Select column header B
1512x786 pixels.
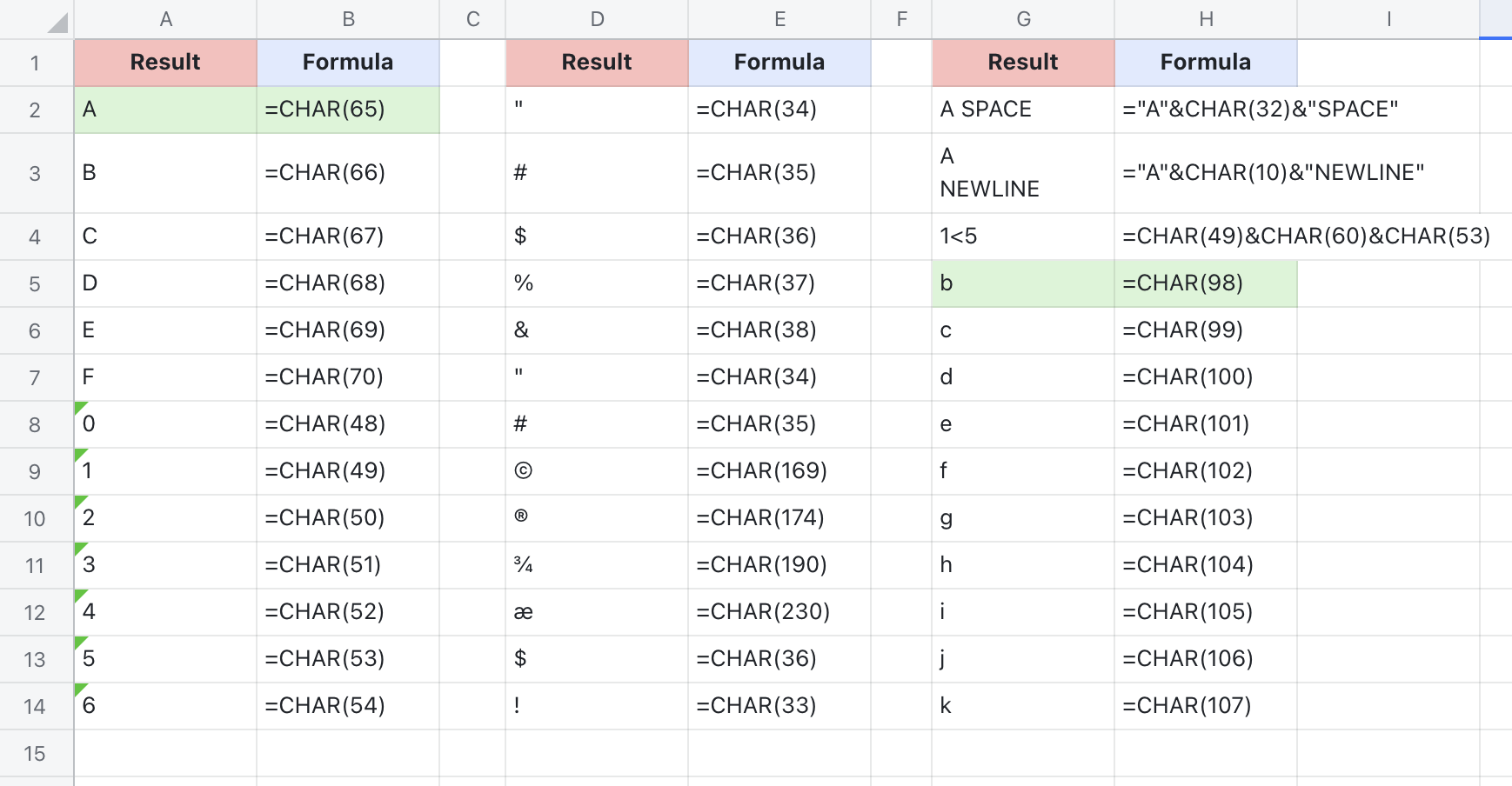348,17
